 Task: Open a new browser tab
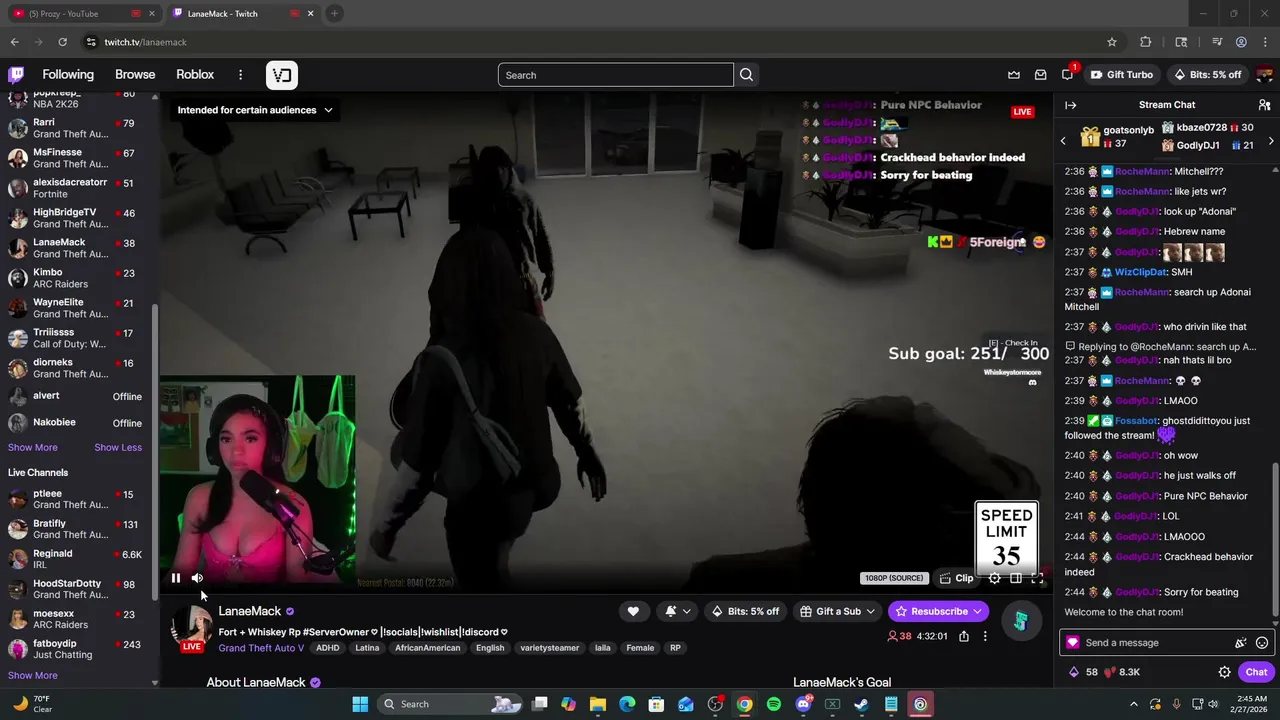[x=334, y=14]
